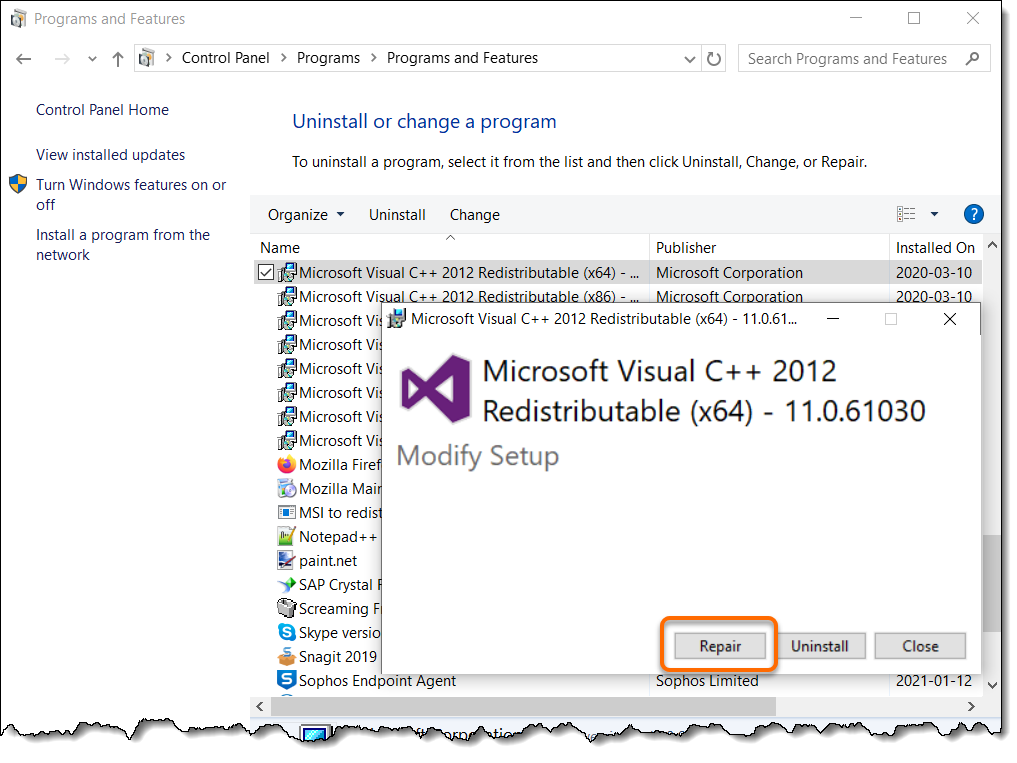Click the Mozilla Firefox icon in list

[x=287, y=465]
